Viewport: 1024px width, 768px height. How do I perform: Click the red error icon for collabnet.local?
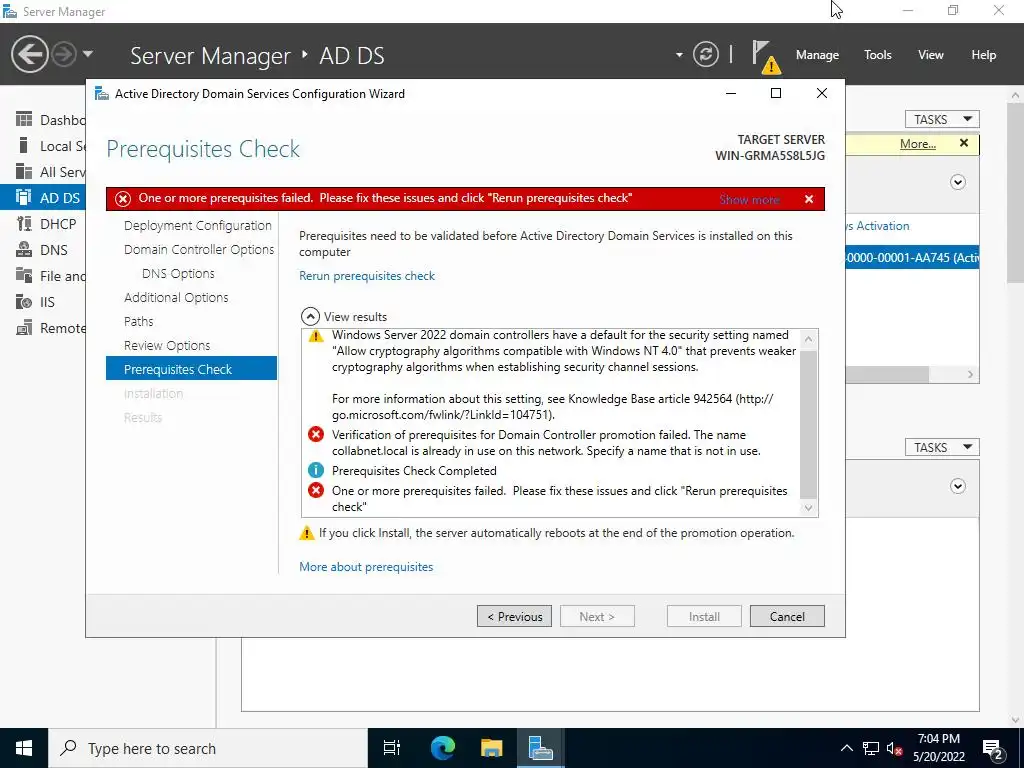click(316, 434)
